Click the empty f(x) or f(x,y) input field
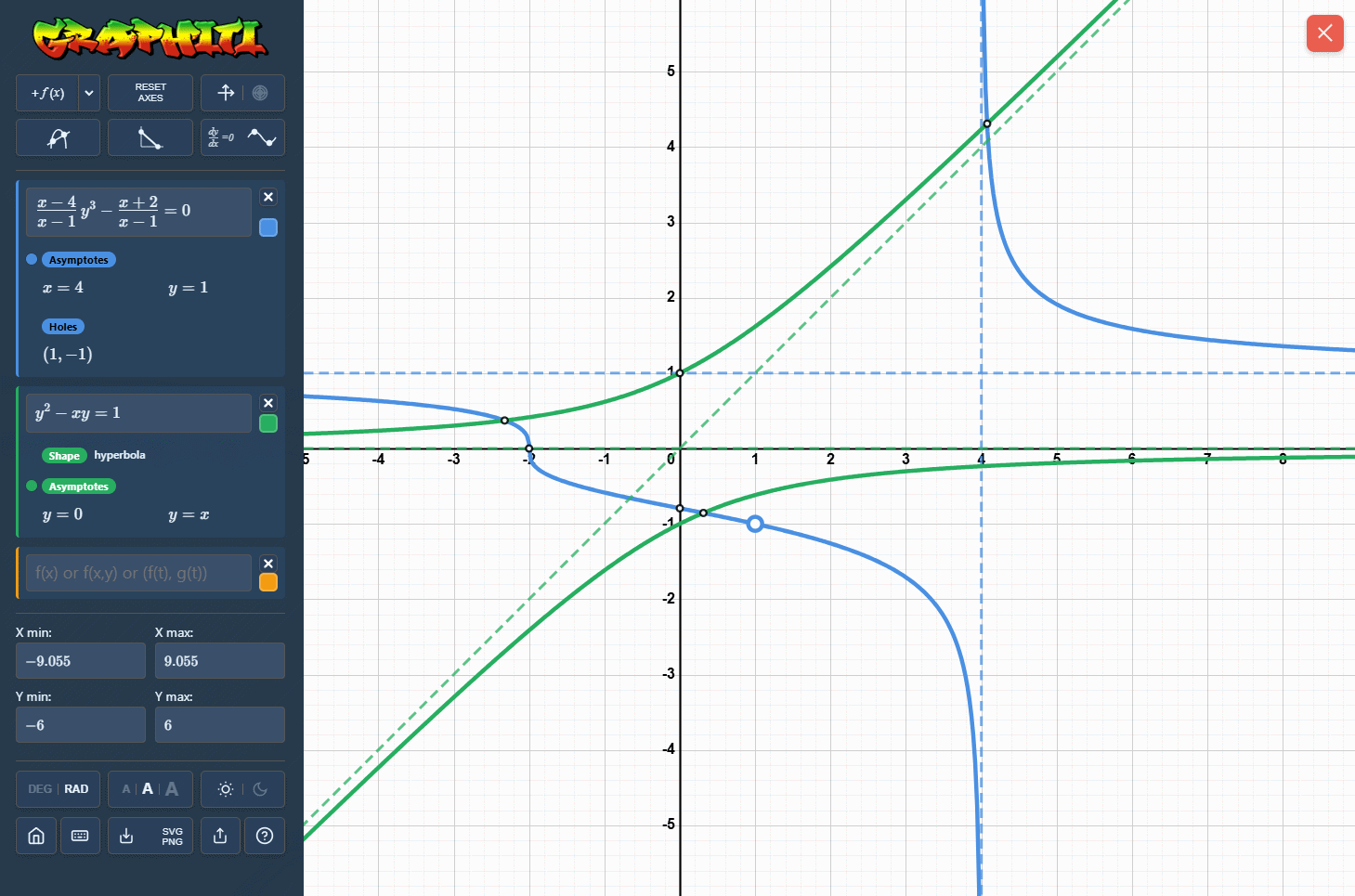Viewport: 1355px width, 896px height. click(138, 573)
